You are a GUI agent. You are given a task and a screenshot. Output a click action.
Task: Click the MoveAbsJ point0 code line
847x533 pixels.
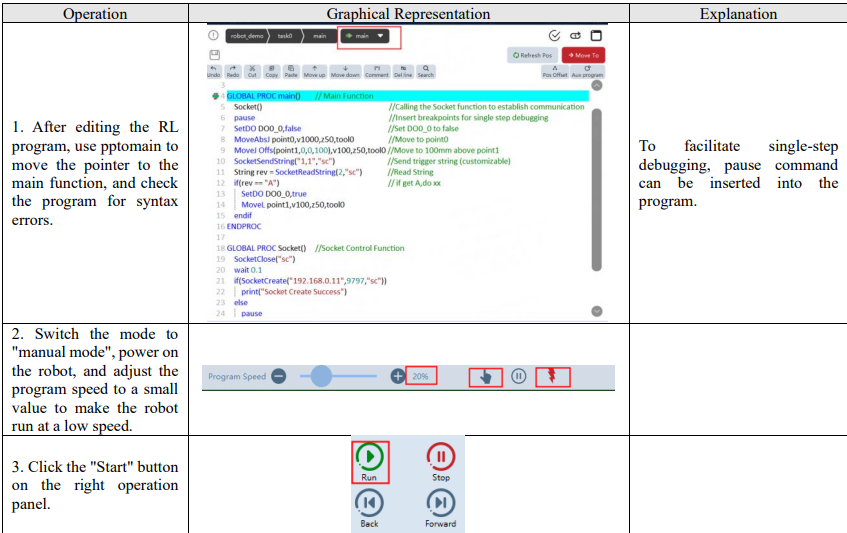click(294, 139)
